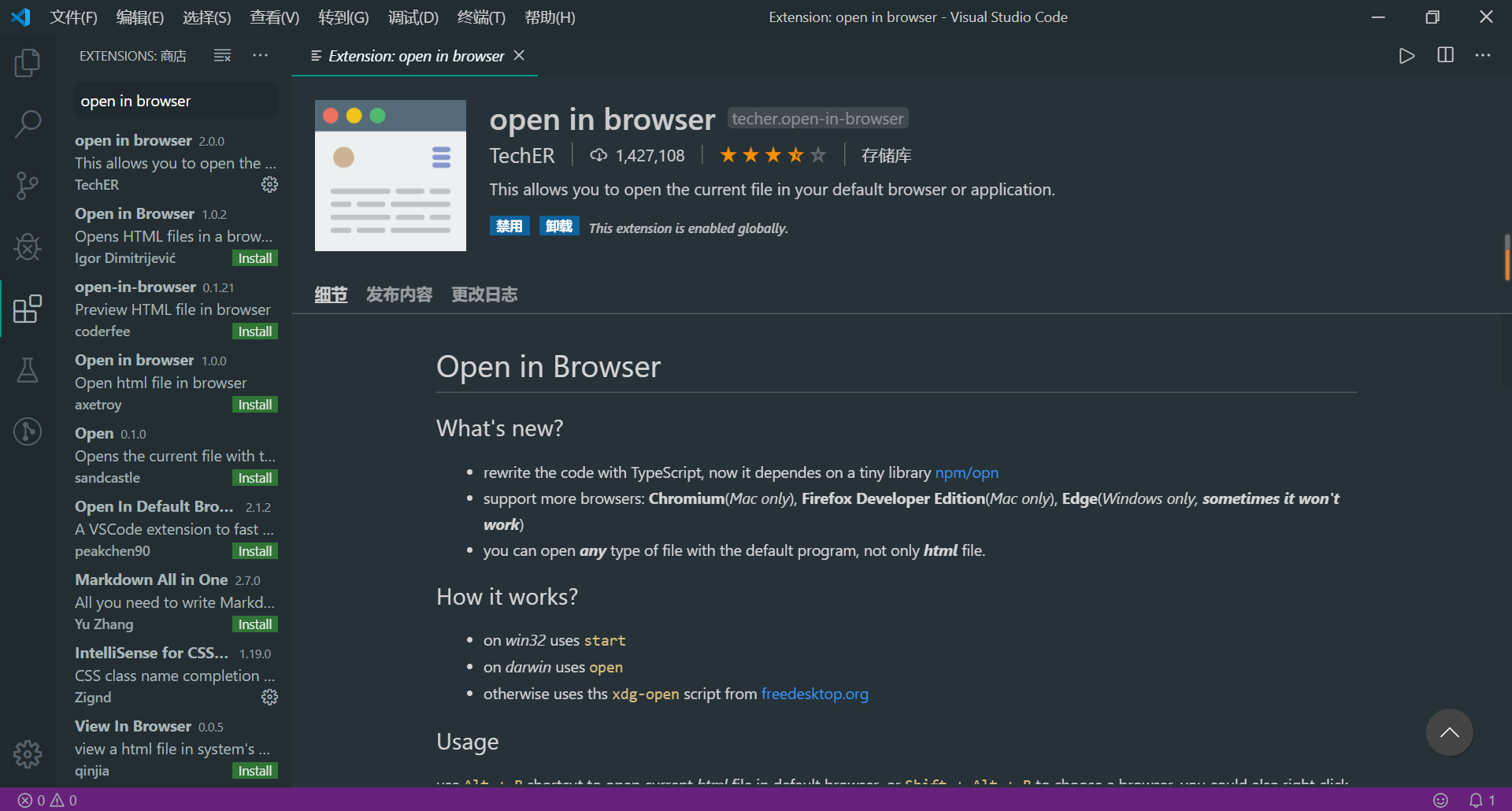Open gear menu for IntelliSense for CSS
The height and width of the screenshot is (811, 1512).
click(x=269, y=697)
